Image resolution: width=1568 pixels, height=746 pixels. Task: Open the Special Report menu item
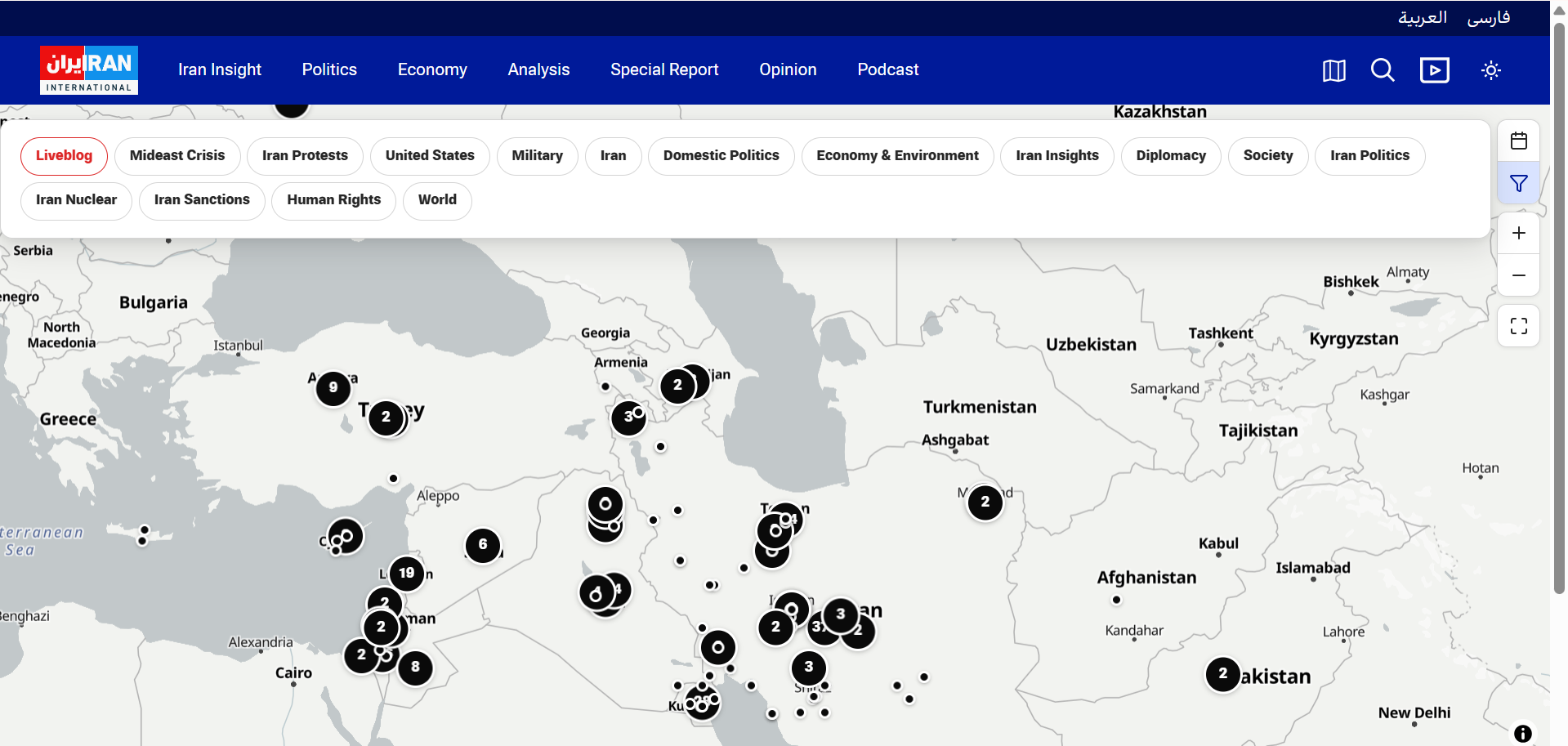[664, 70]
